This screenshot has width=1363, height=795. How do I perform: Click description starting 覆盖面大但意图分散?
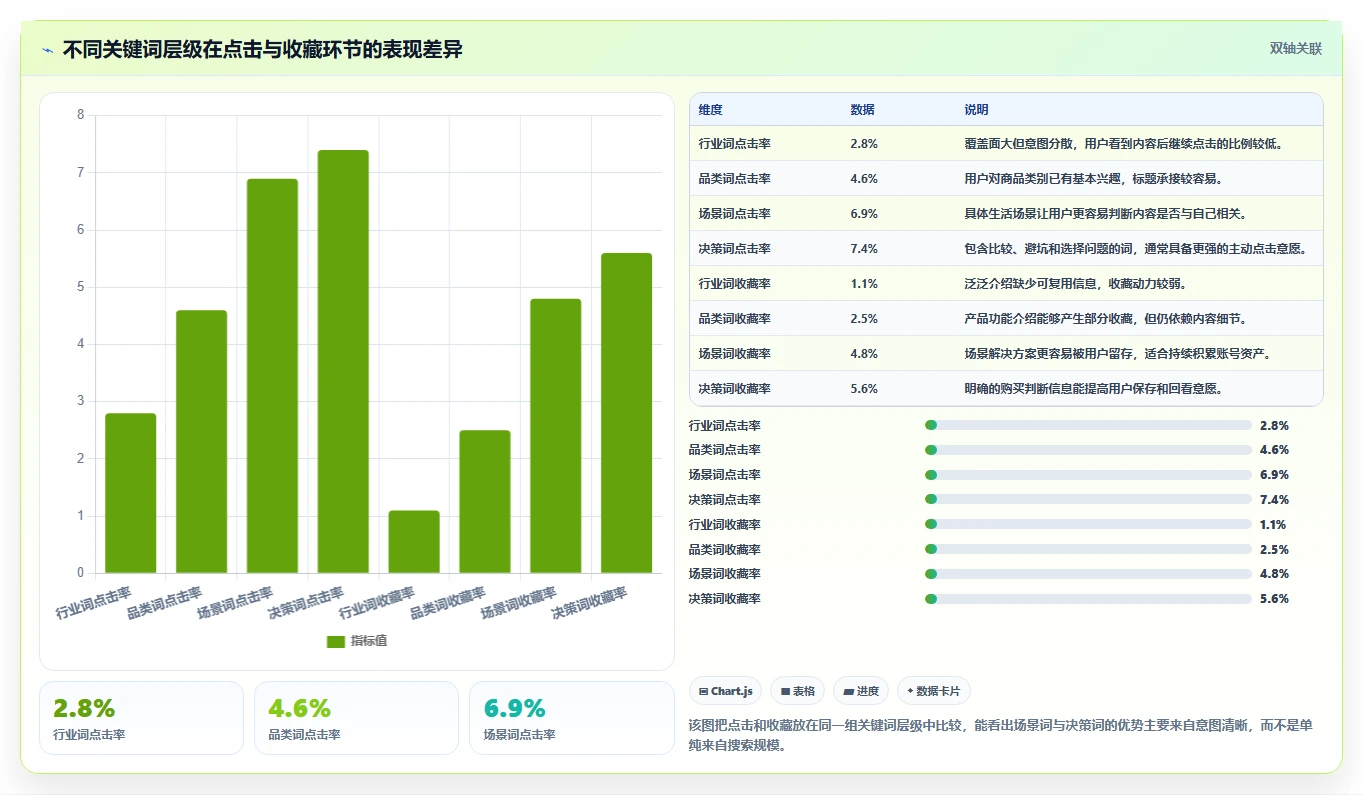click(1123, 144)
